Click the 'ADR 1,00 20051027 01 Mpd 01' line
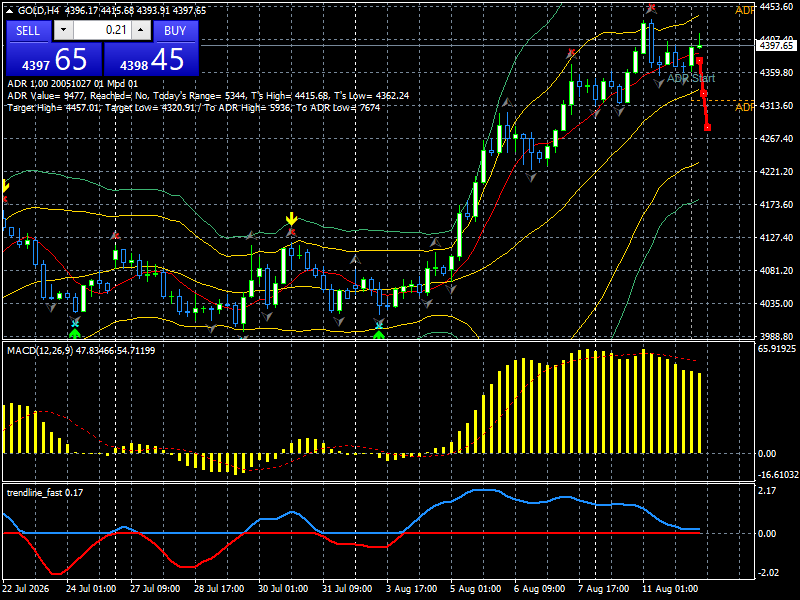The image size is (800, 600). (x=72, y=84)
